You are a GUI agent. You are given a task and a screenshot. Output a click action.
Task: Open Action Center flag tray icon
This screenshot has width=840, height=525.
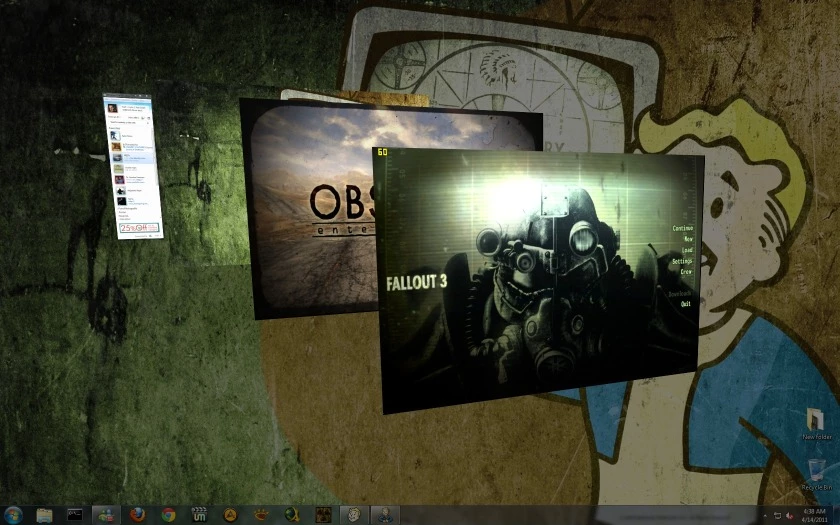point(777,516)
